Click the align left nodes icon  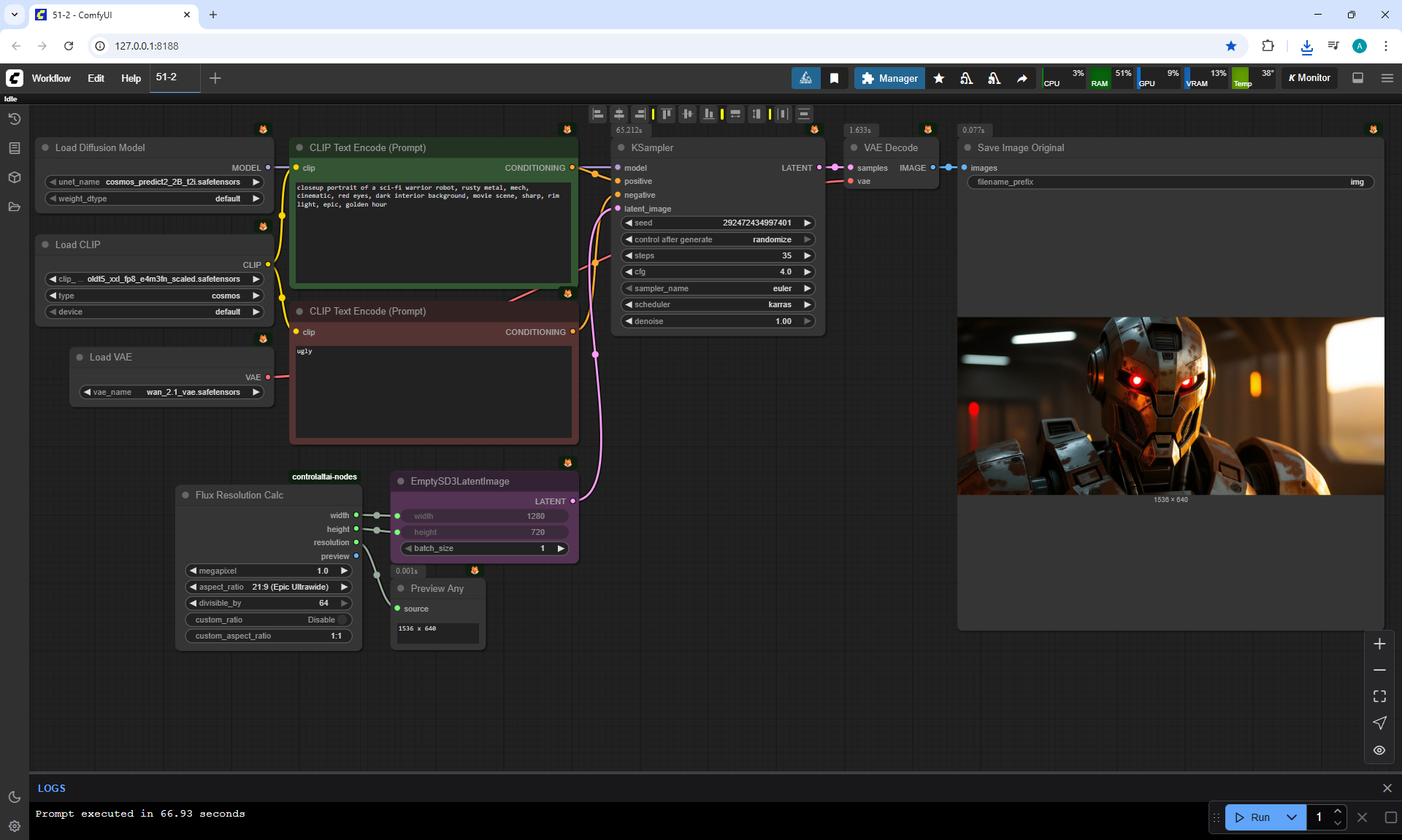598,114
